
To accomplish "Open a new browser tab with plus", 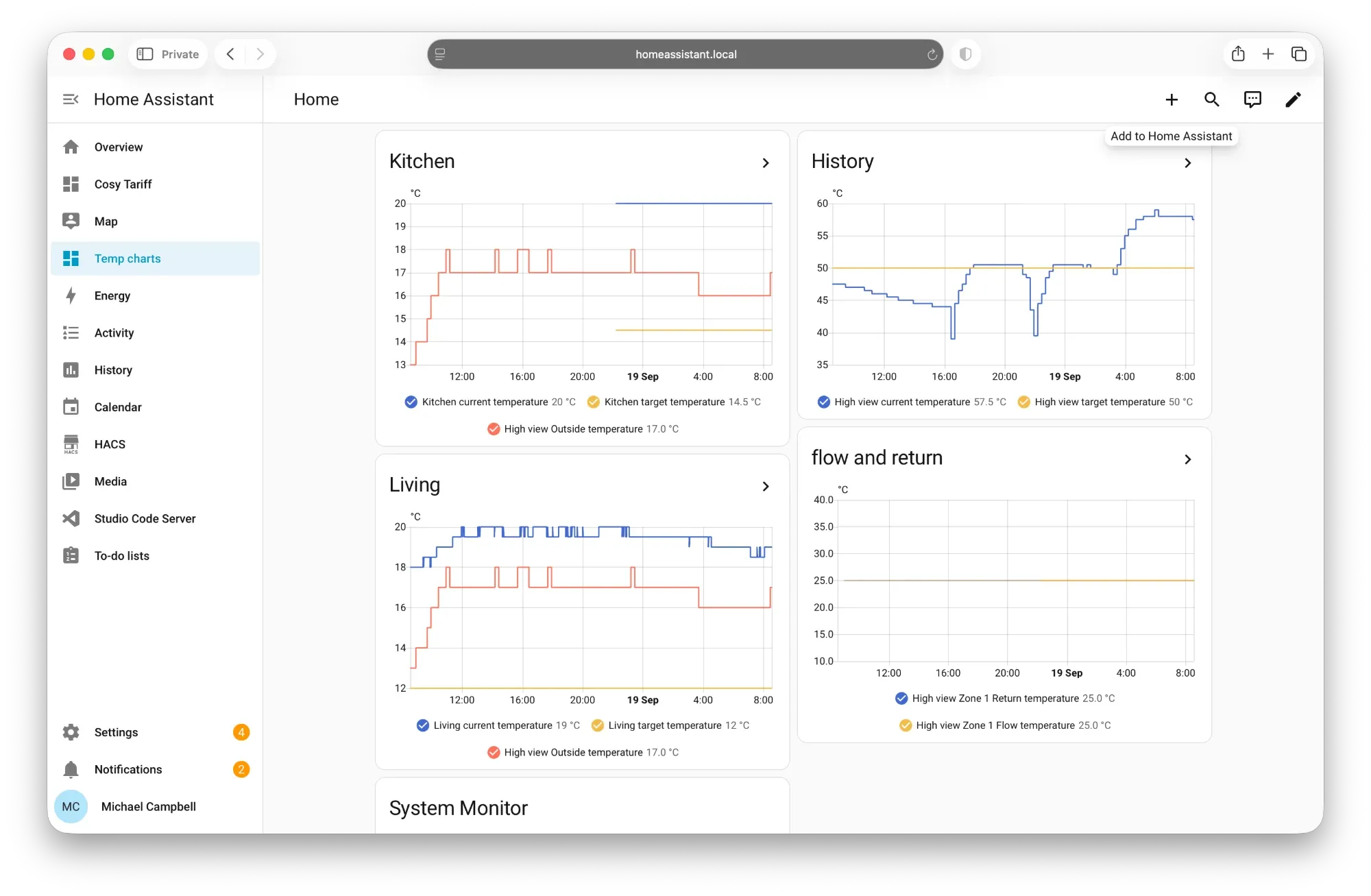I will (x=1268, y=54).
